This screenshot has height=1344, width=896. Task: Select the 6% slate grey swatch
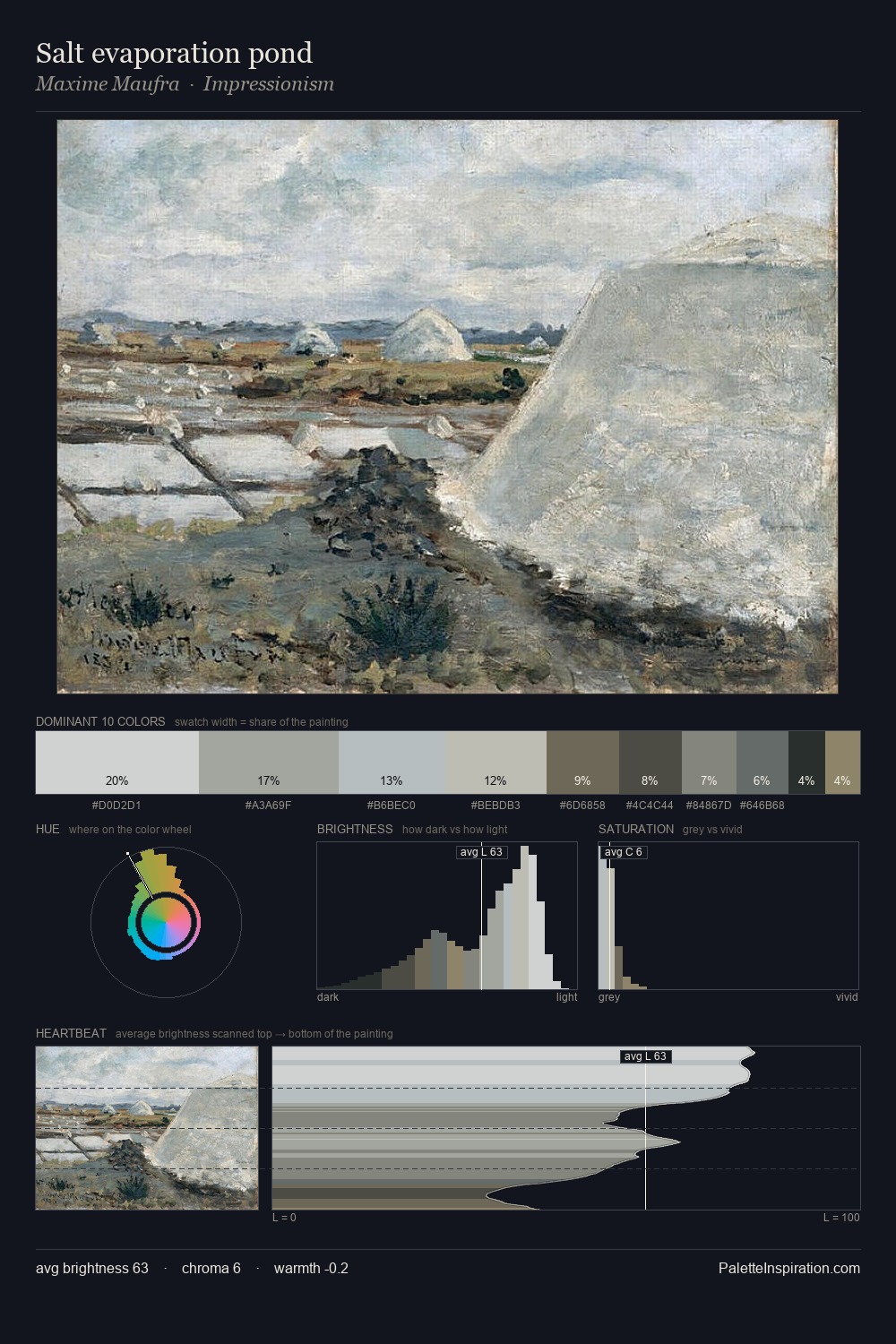pos(762,762)
